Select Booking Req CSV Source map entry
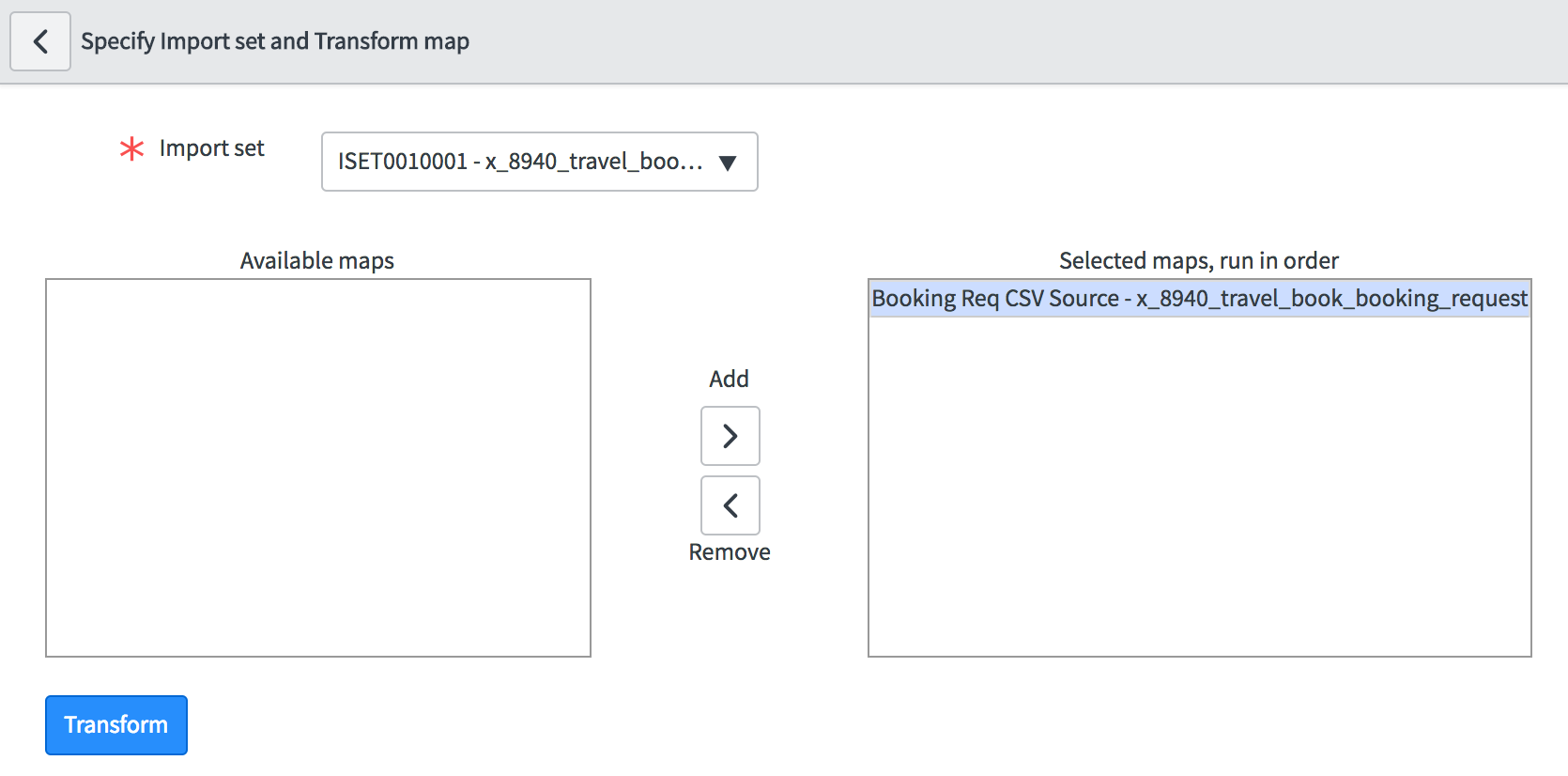The image size is (1568, 776). point(1199,299)
